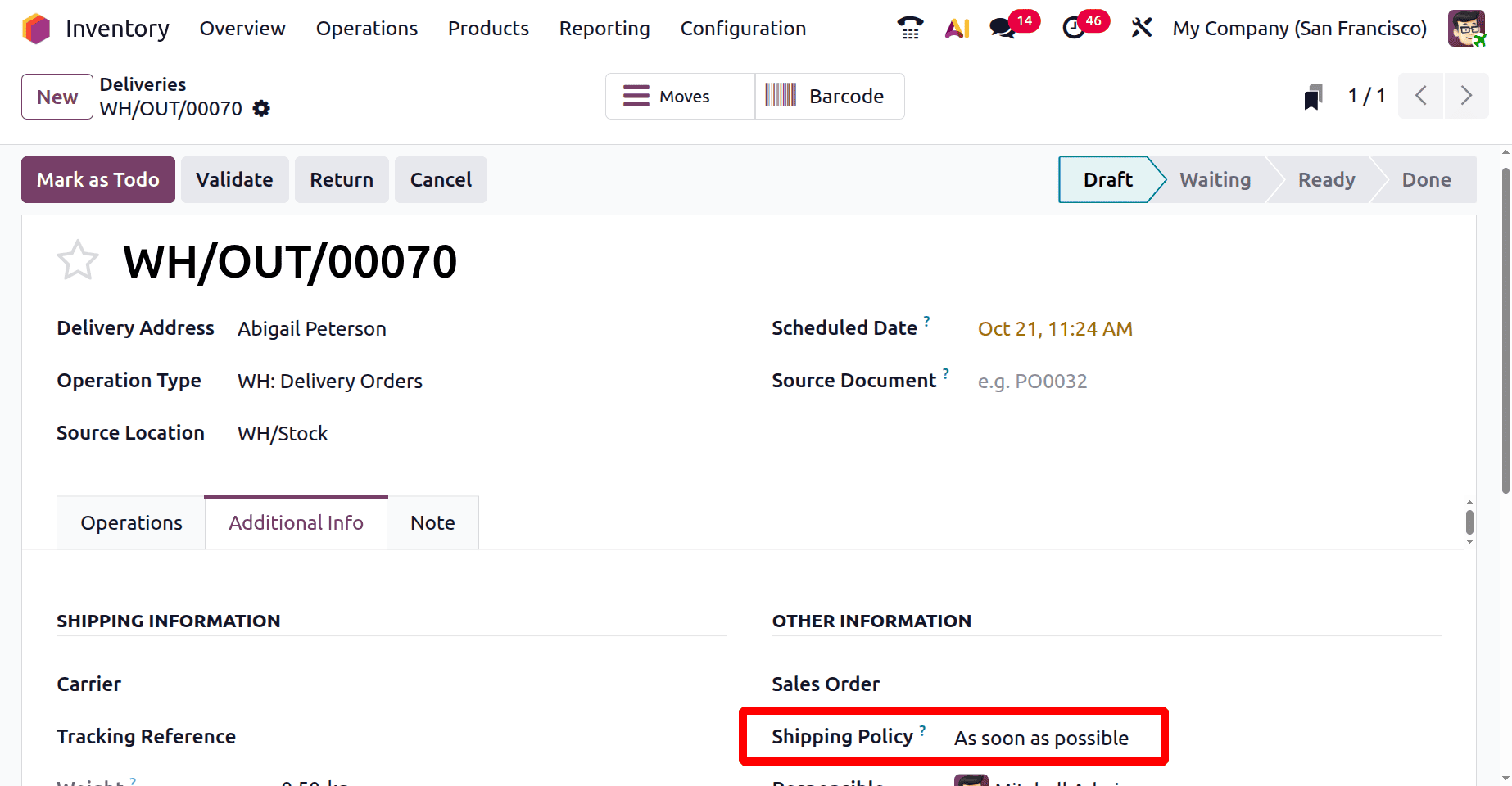
Task: Go to the next record arrow
Action: tap(1466, 96)
